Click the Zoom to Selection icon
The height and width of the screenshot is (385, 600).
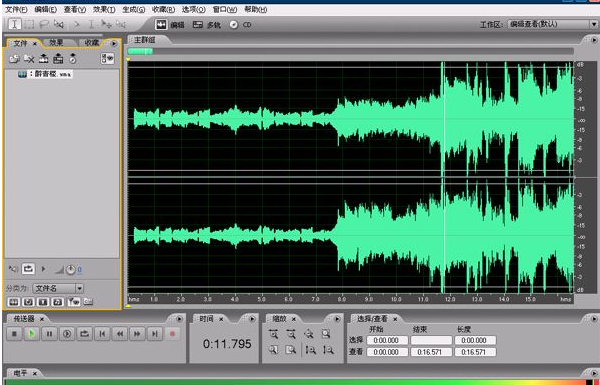point(326,334)
